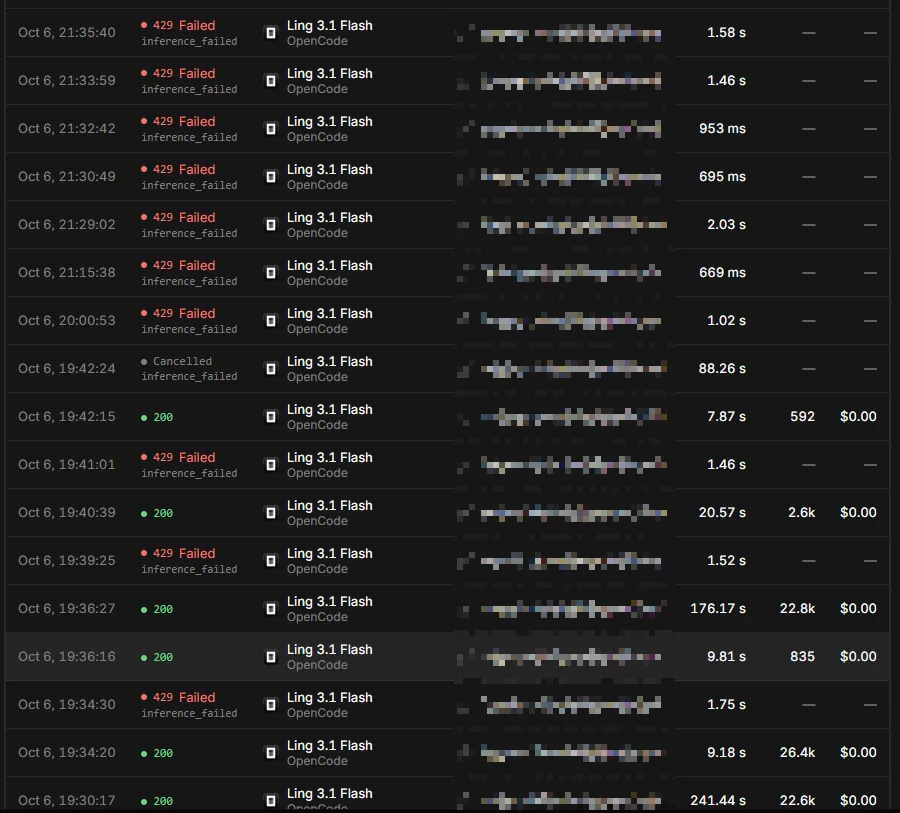Click the $0.00 cost in the 19:40:39 row

click(x=858, y=513)
